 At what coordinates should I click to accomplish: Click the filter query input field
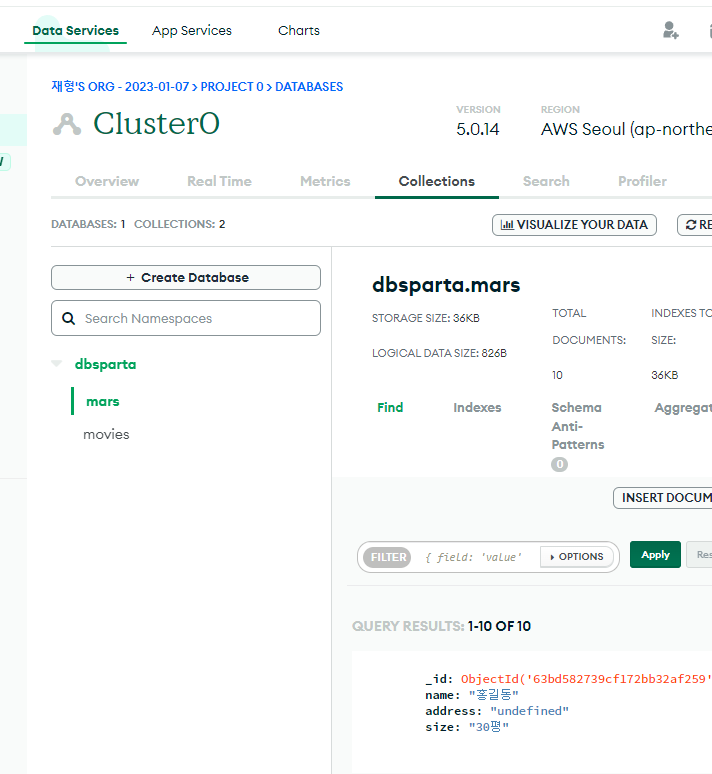(x=474, y=557)
